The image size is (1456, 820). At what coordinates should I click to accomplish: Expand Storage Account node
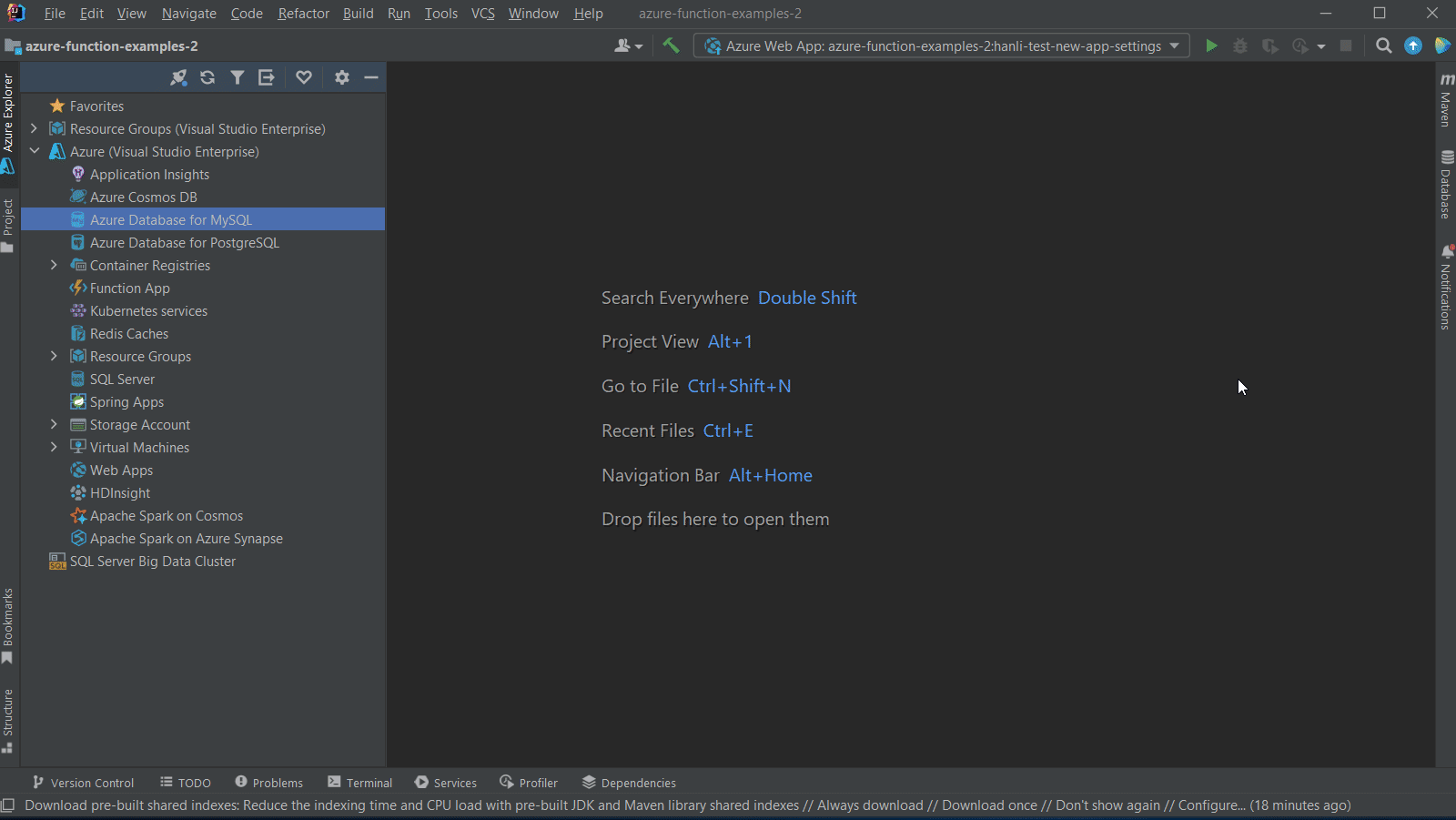click(x=54, y=424)
